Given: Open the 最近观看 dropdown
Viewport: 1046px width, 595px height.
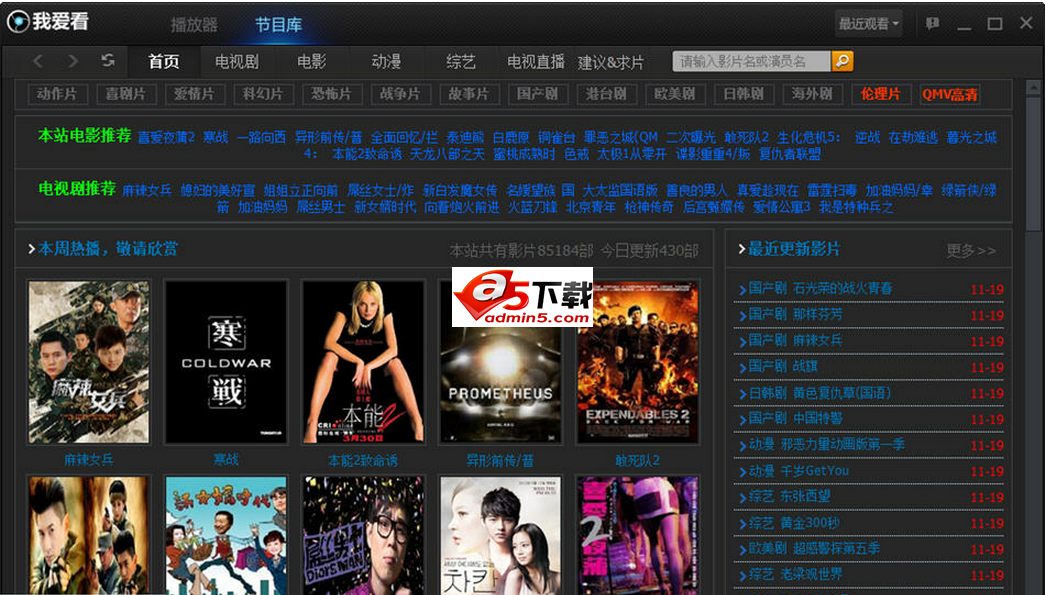Looking at the screenshot, I should [x=869, y=24].
